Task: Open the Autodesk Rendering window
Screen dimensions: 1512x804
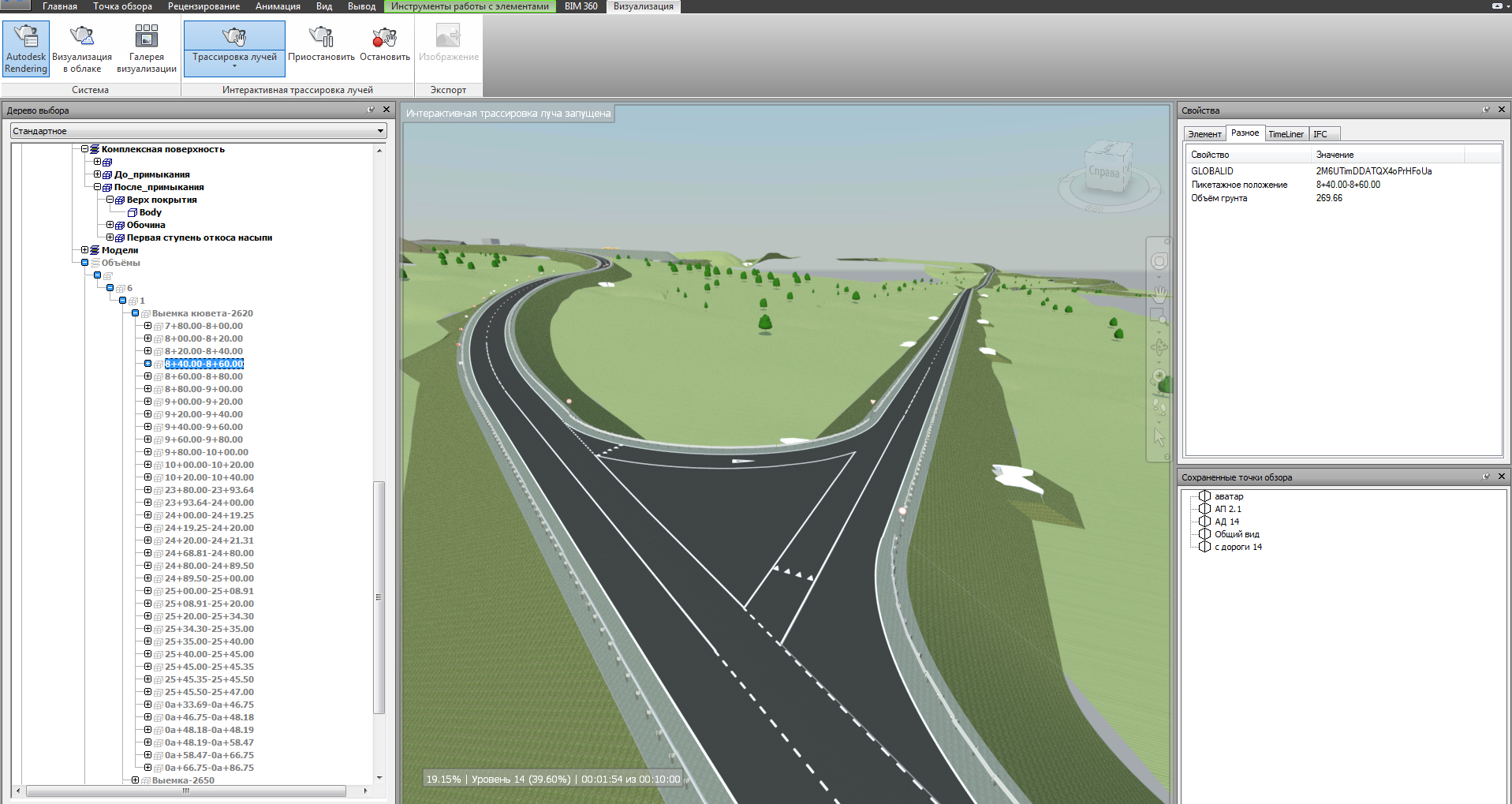Action: click(x=26, y=48)
